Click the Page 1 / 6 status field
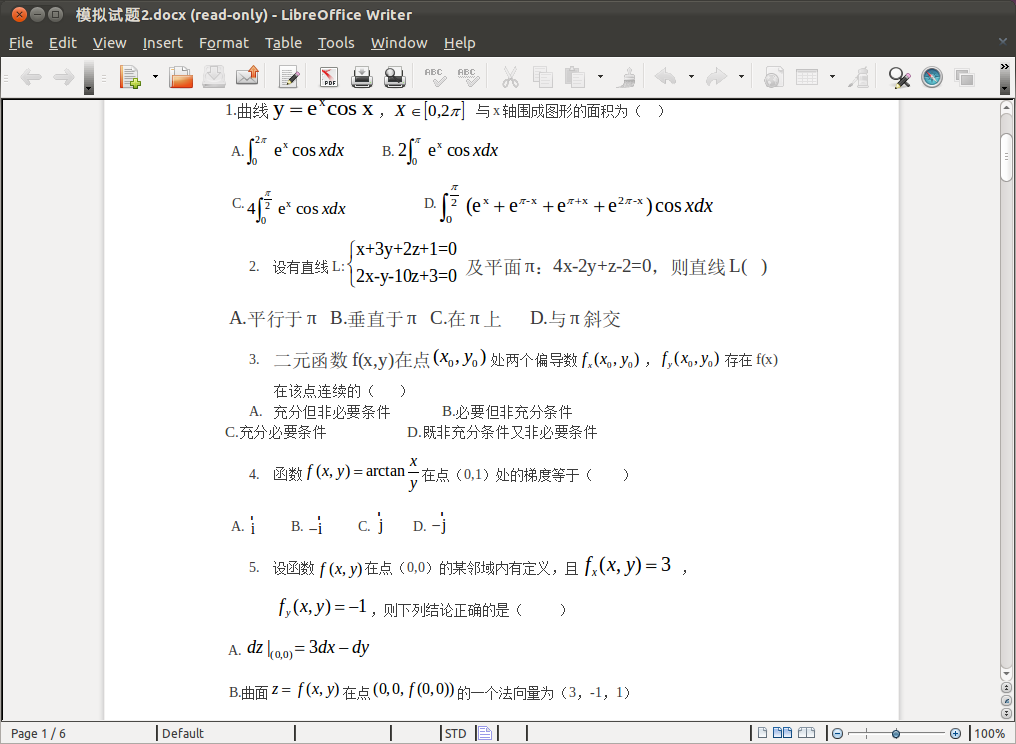The width and height of the screenshot is (1016, 744). coord(39,733)
